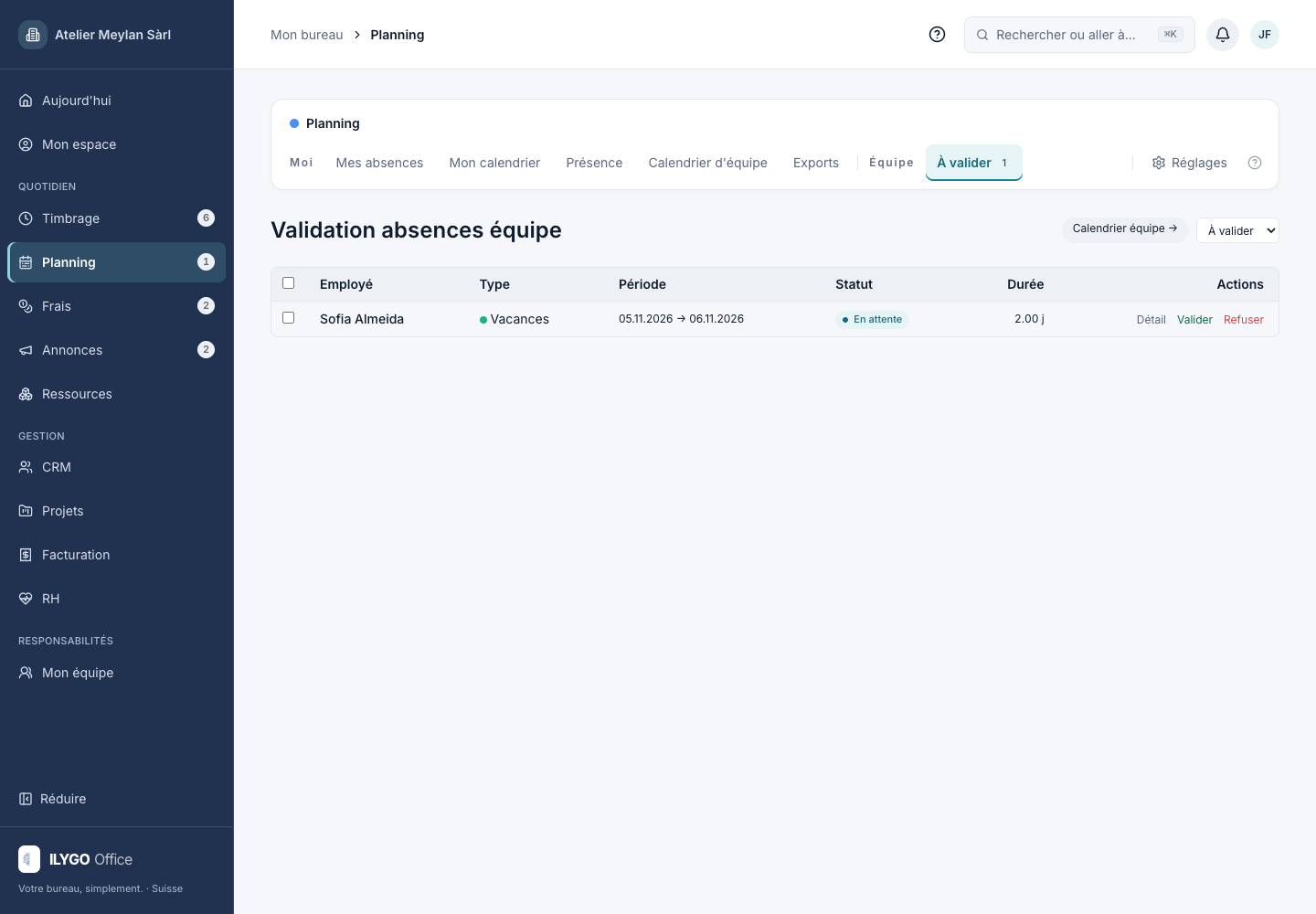Viewport: 1316px width, 914px height.
Task: Click Valider for Sofia Almeida's absence
Action: point(1194,320)
